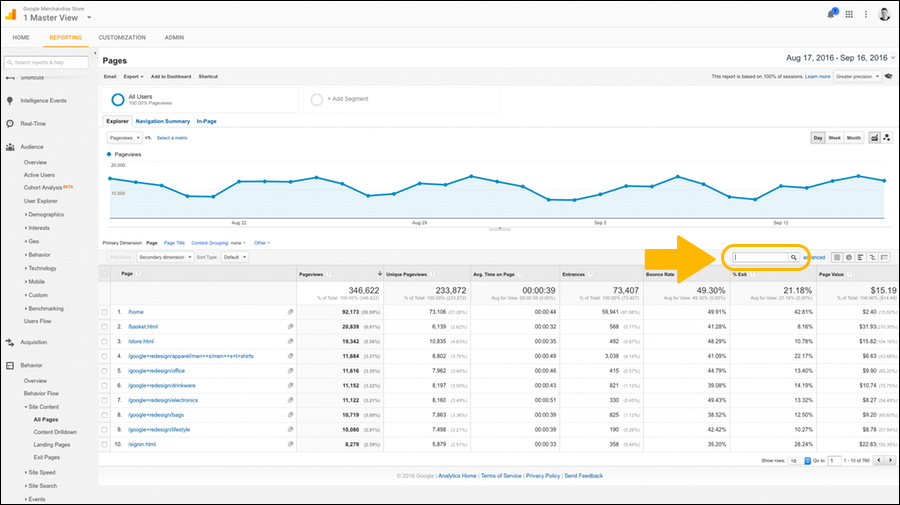Open the /home page link
900x505 pixels.
[135, 312]
